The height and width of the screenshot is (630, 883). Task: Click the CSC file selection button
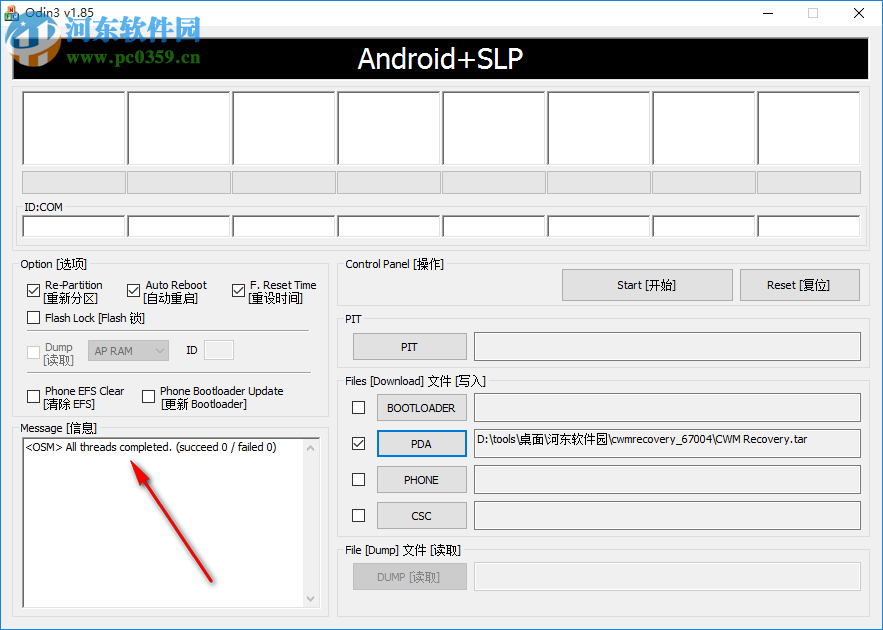click(421, 515)
